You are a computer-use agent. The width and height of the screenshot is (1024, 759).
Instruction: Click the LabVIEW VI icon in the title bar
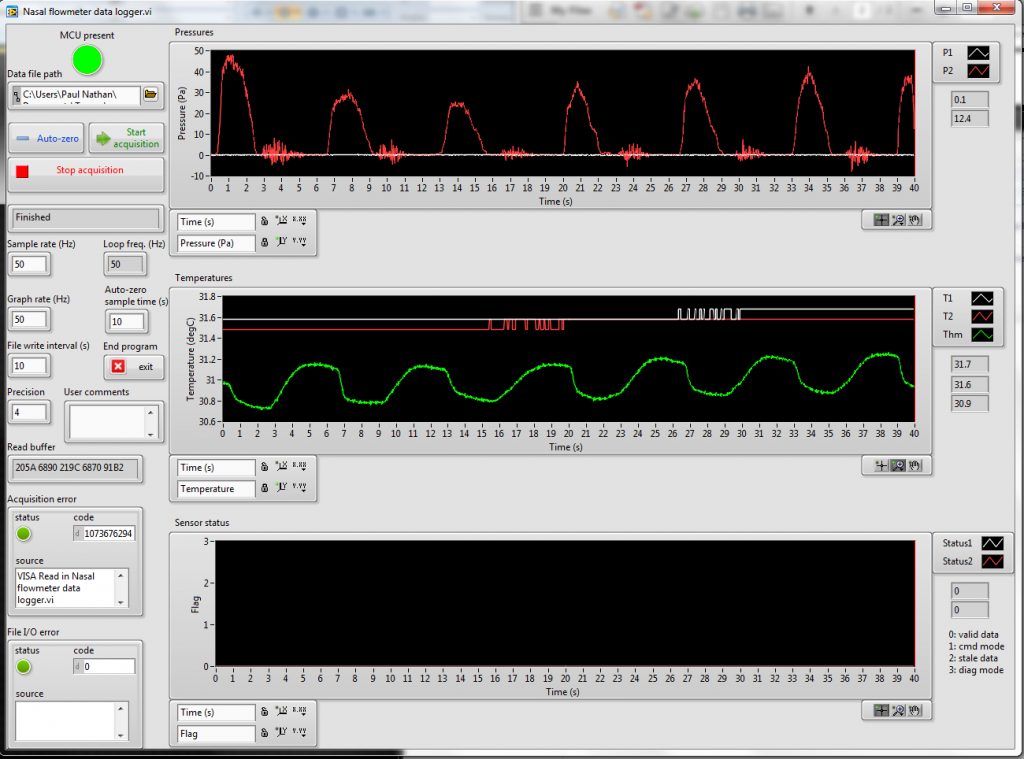tap(12, 11)
